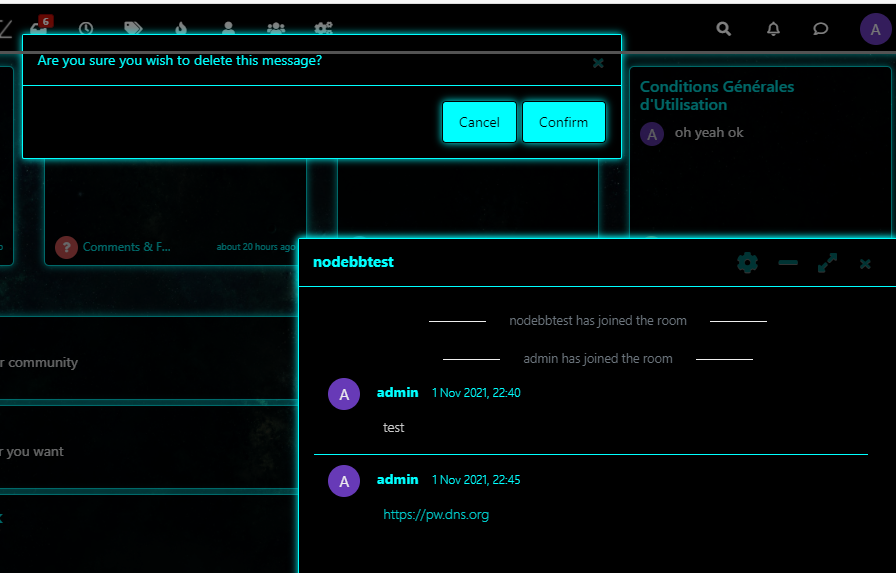
Task: Open unread inbox with 6 badge
Action: coord(40,27)
